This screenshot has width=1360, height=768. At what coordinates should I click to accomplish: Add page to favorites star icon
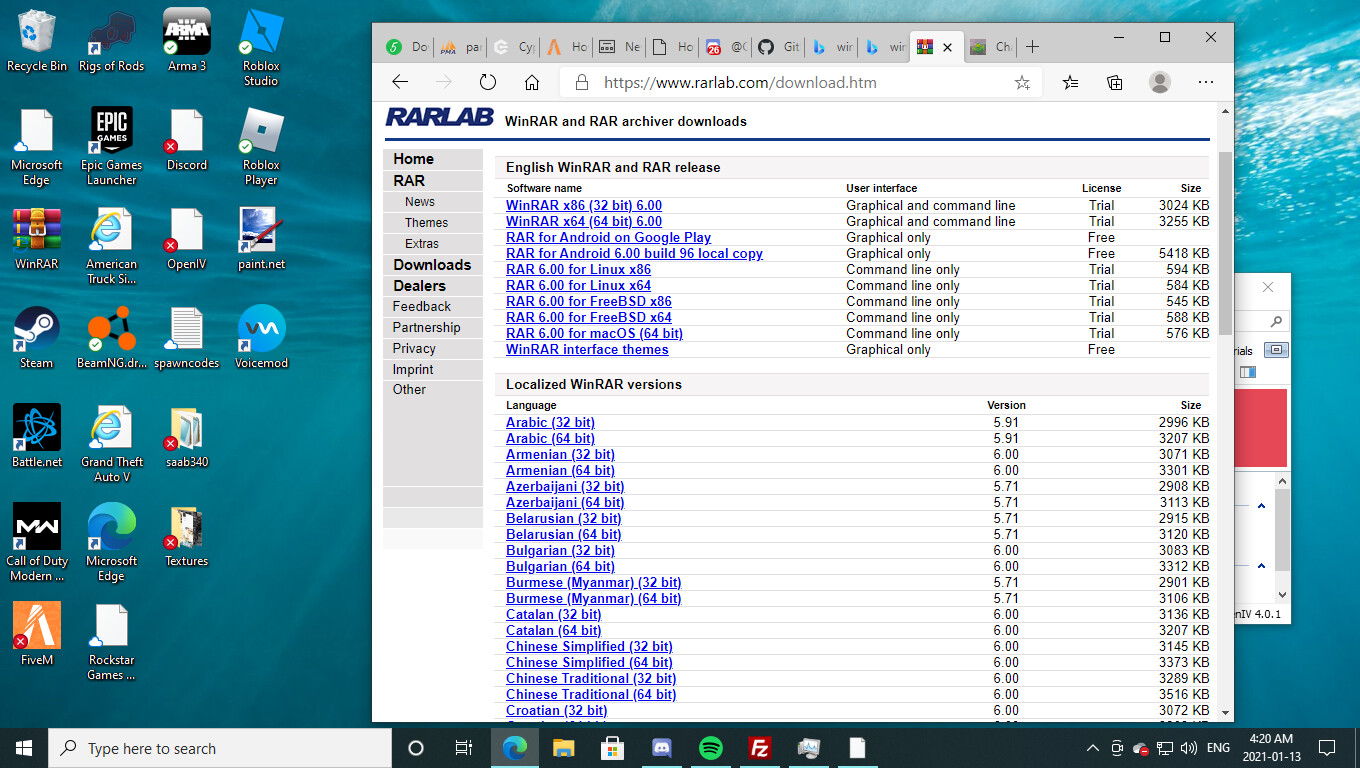(1022, 83)
